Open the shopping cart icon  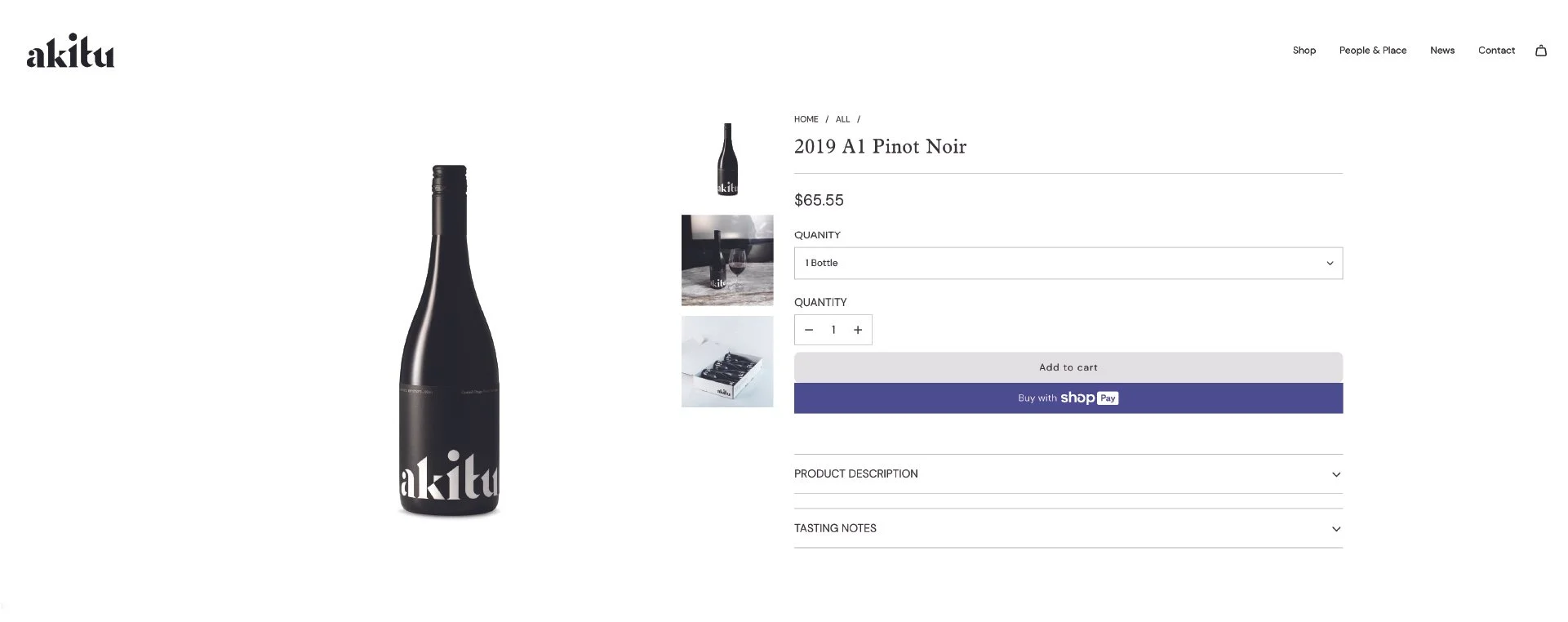point(1540,51)
